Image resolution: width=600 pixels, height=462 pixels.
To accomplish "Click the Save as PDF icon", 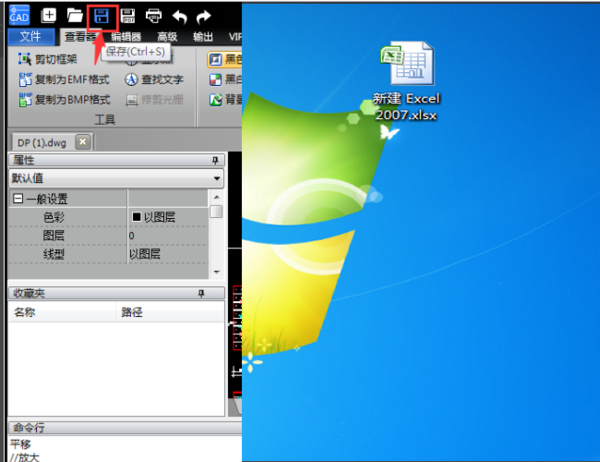I will (128, 16).
